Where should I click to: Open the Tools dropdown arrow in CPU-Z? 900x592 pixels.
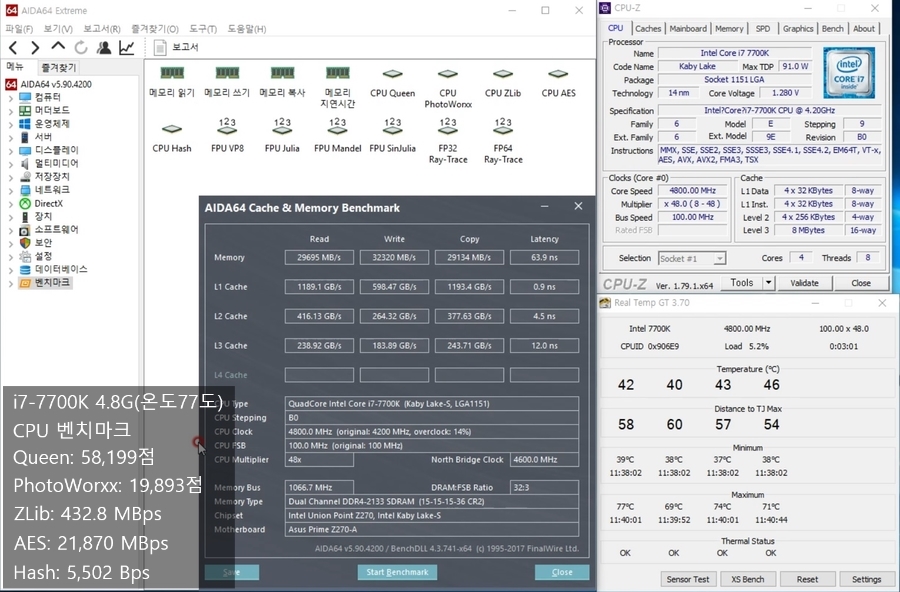pyautogui.click(x=768, y=283)
